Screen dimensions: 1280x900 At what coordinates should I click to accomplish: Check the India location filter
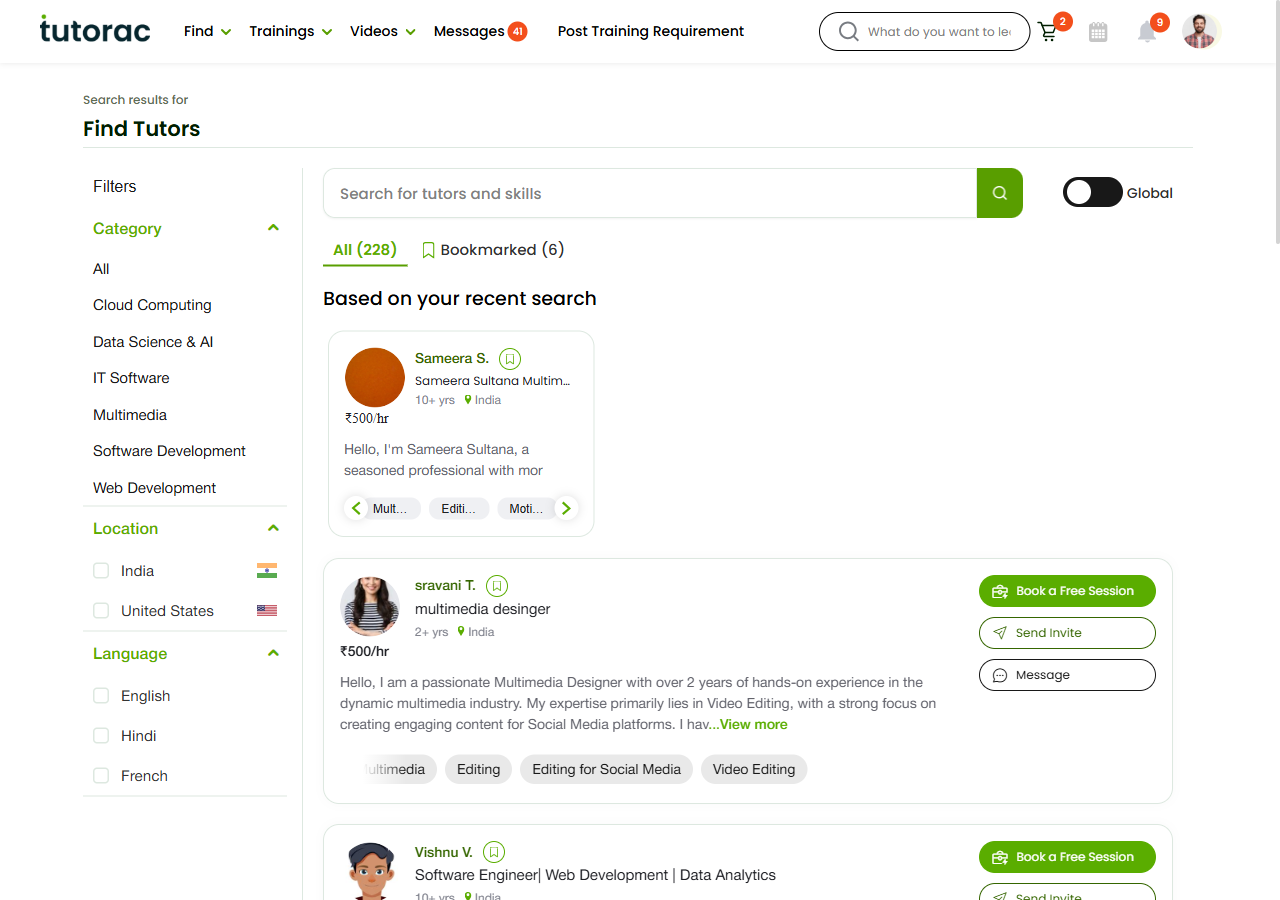point(101,570)
